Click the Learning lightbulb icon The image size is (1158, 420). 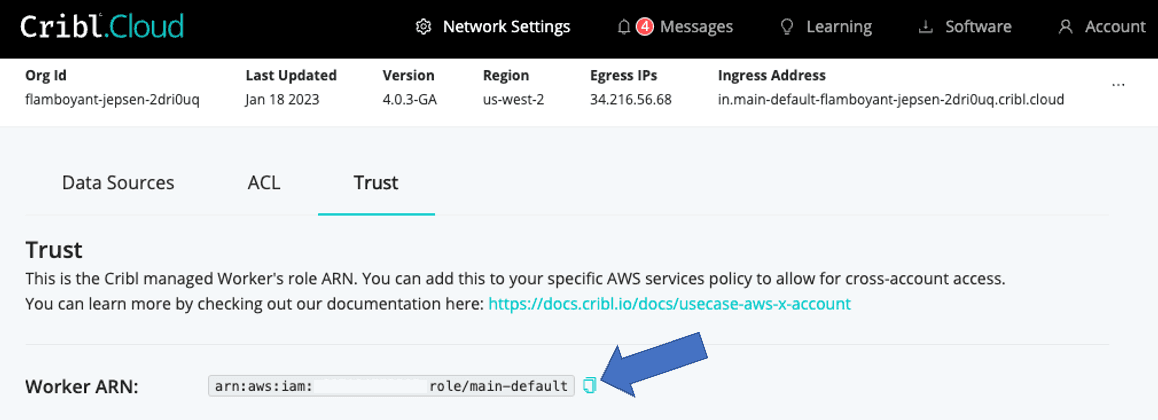click(787, 27)
